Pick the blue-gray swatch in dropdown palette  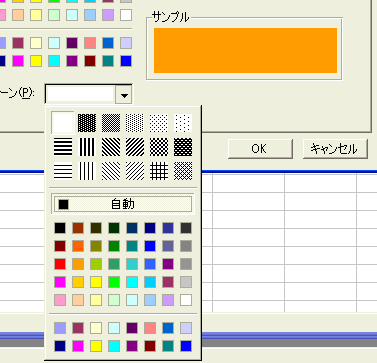pos(168,246)
